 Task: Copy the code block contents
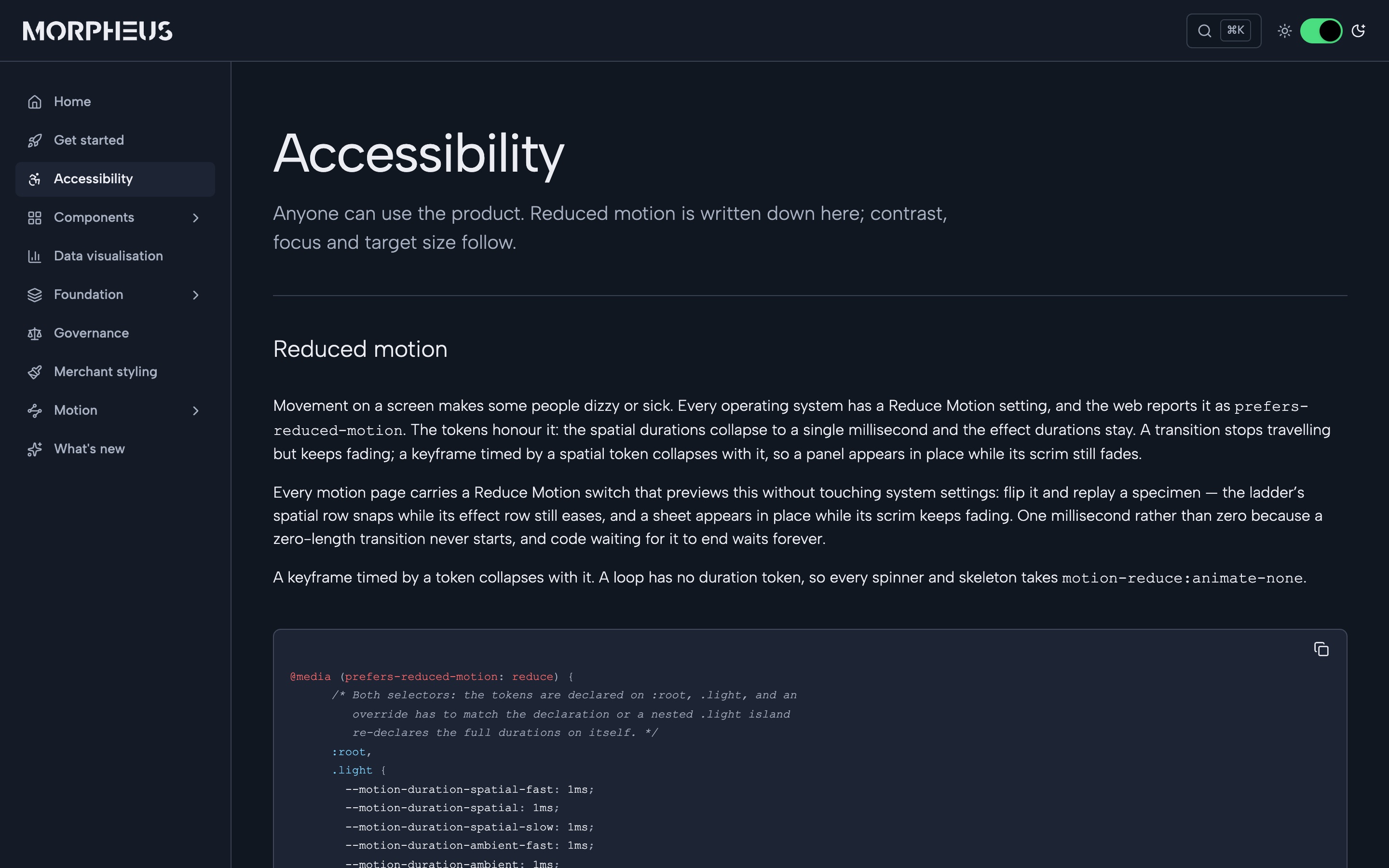tap(1321, 649)
